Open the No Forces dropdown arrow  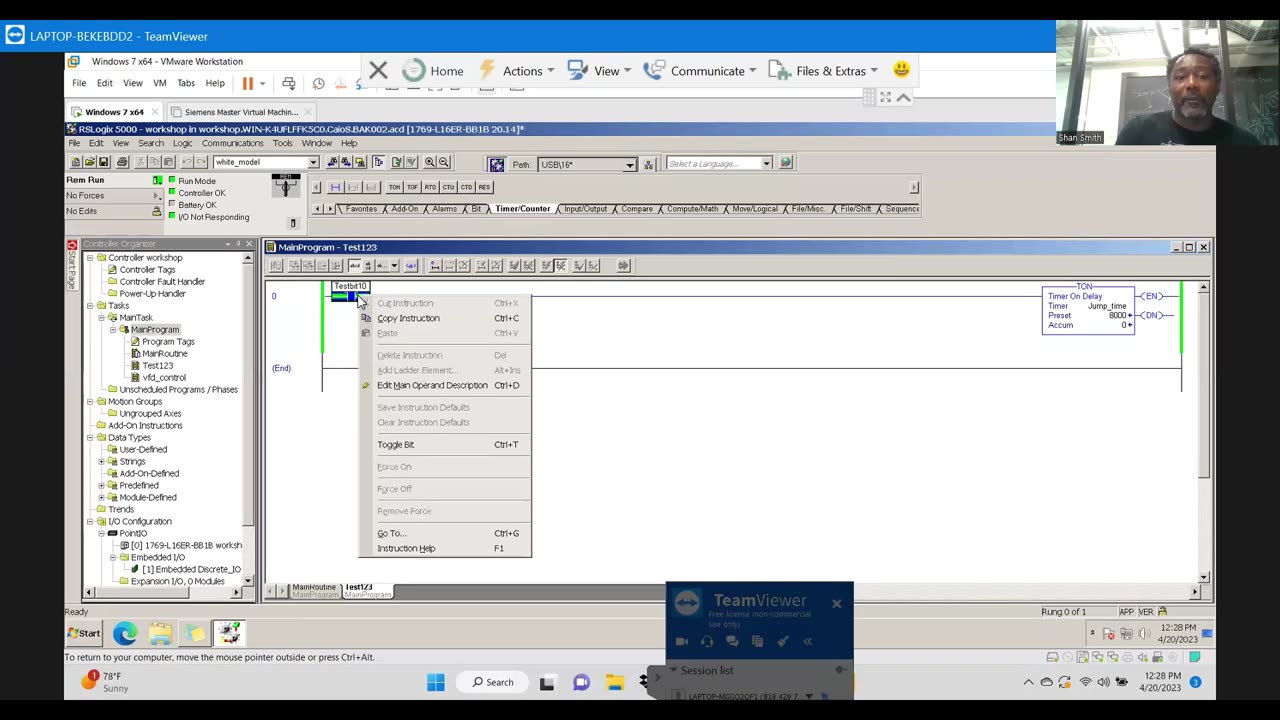tap(156, 196)
